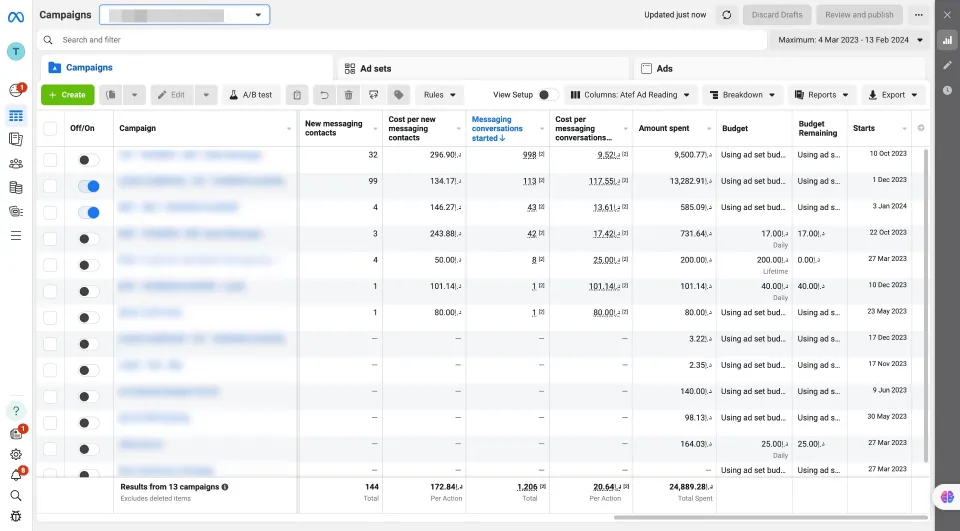
Task: Open Audiences icon in left sidebar
Action: (x=16, y=164)
